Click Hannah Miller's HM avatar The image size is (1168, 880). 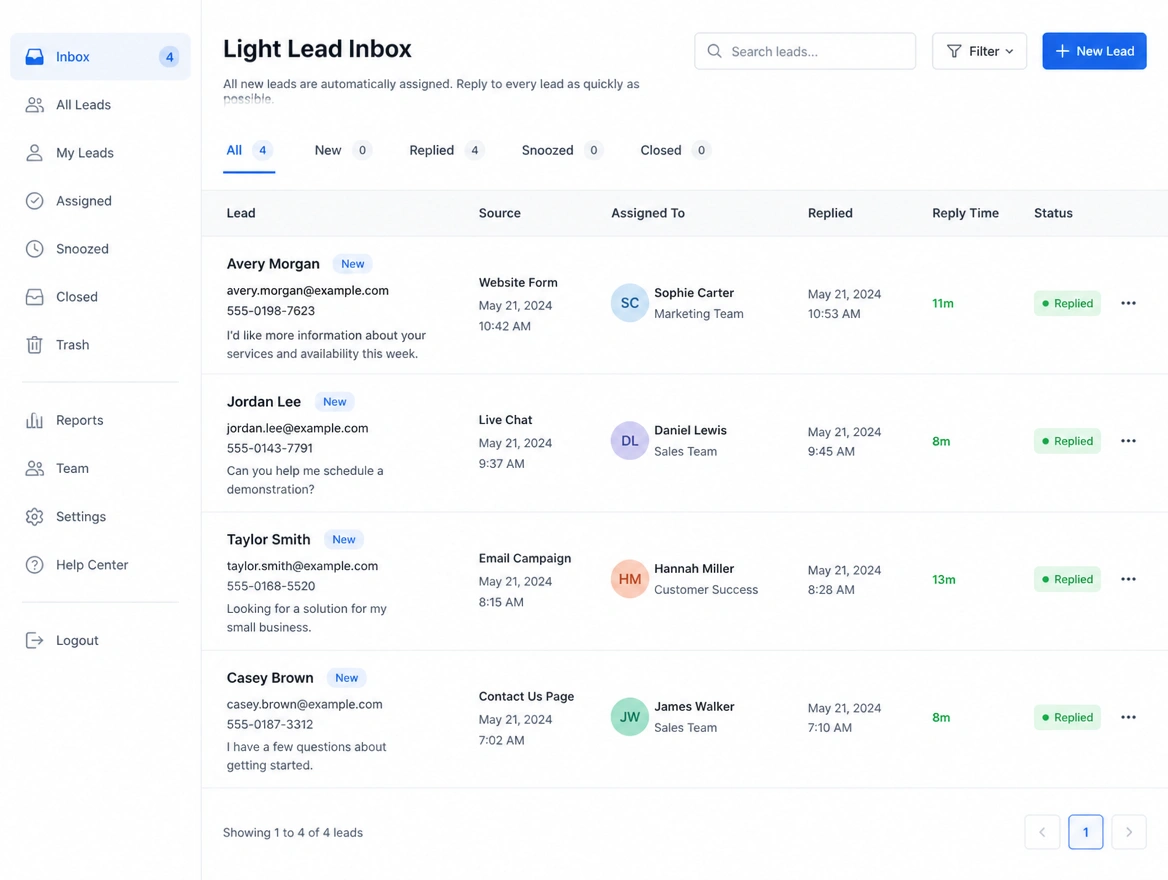tap(629, 579)
